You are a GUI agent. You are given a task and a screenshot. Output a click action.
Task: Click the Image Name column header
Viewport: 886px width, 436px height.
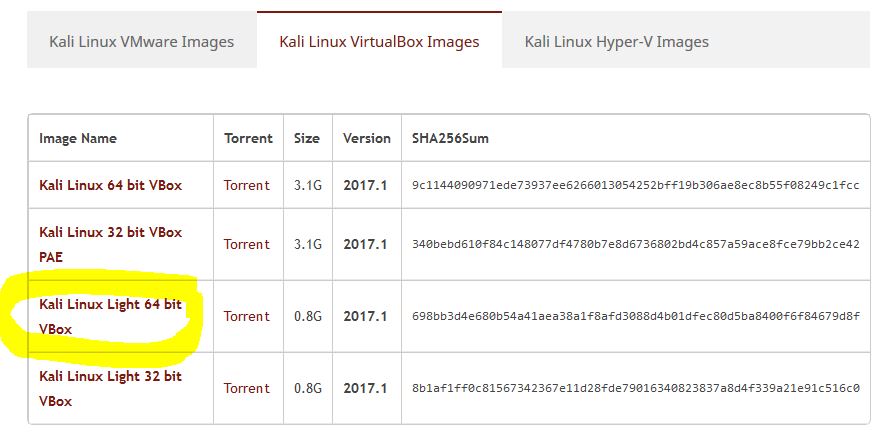[78, 138]
